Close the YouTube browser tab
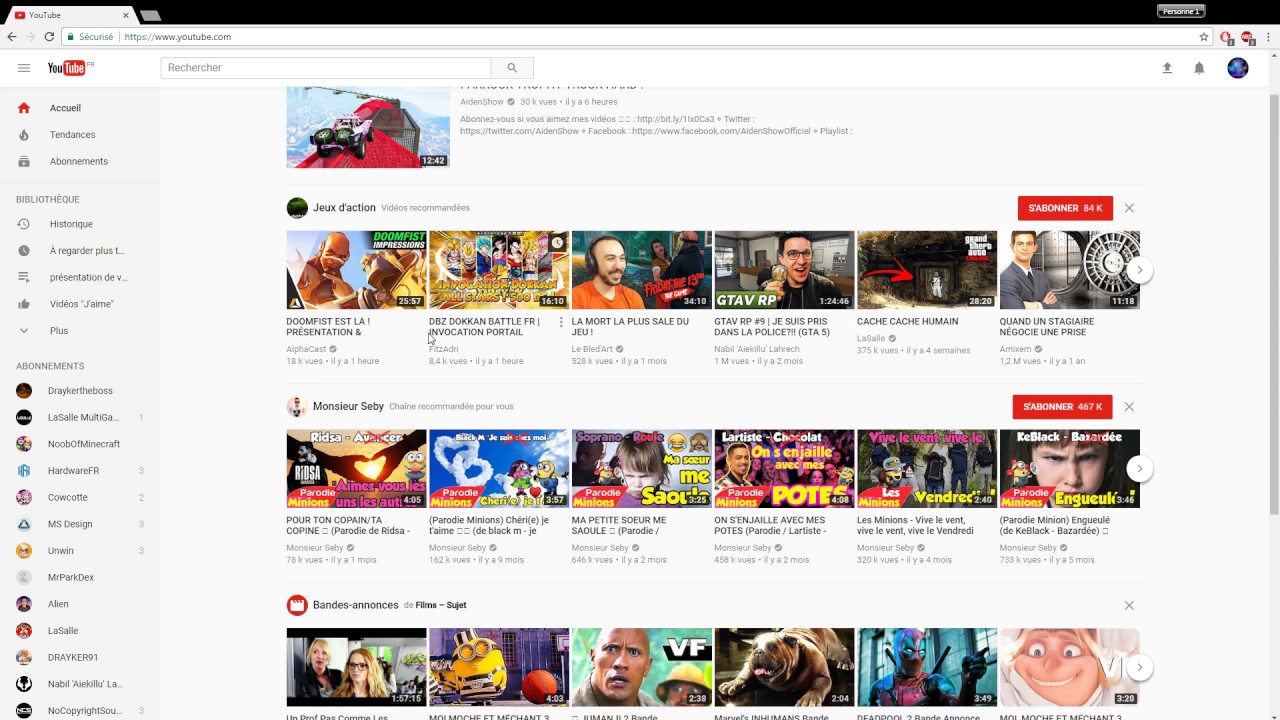 tap(126, 15)
